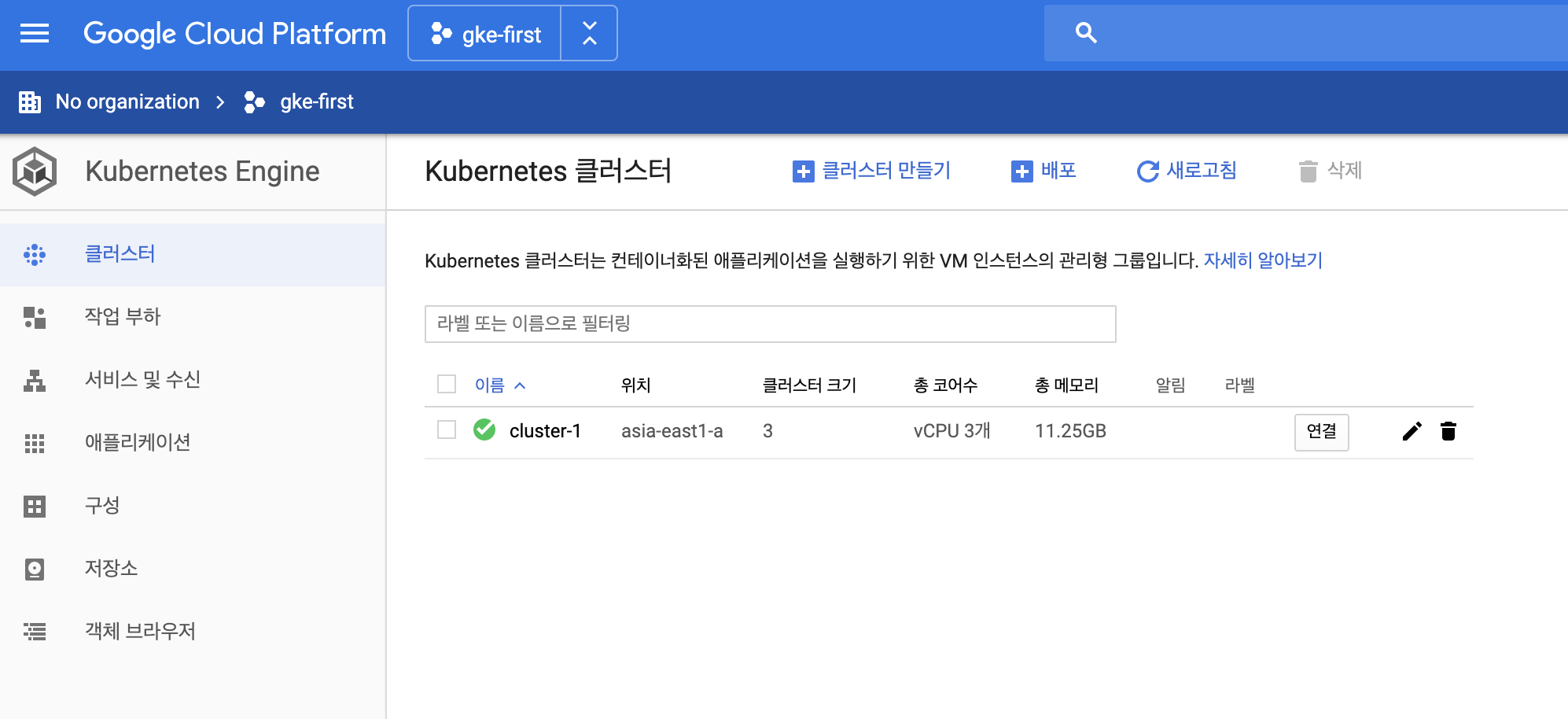Open the 자세히 알아보기 link

[1263, 260]
